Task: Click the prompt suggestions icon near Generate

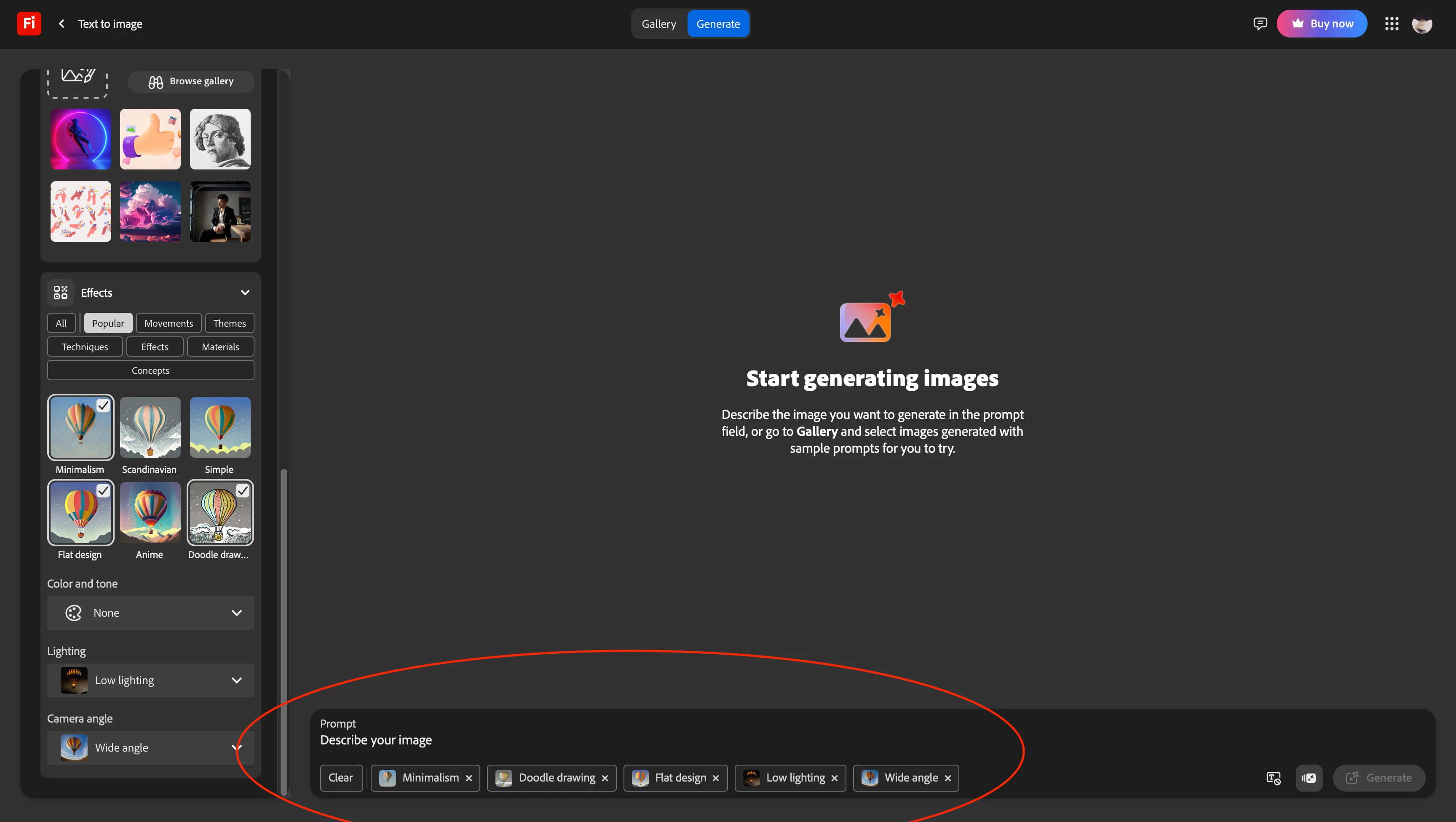Action: click(x=1274, y=778)
